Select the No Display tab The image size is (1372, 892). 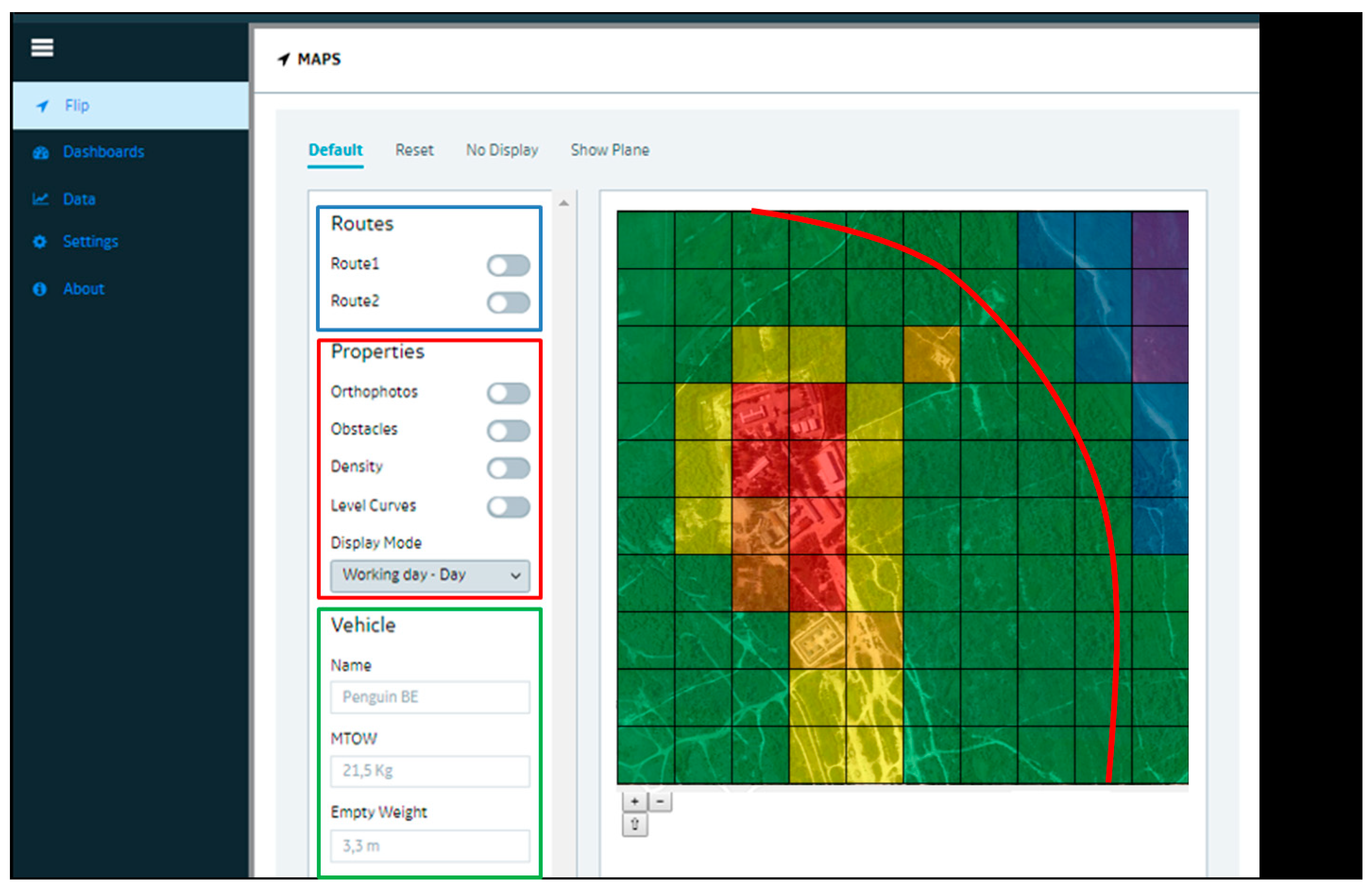502,151
